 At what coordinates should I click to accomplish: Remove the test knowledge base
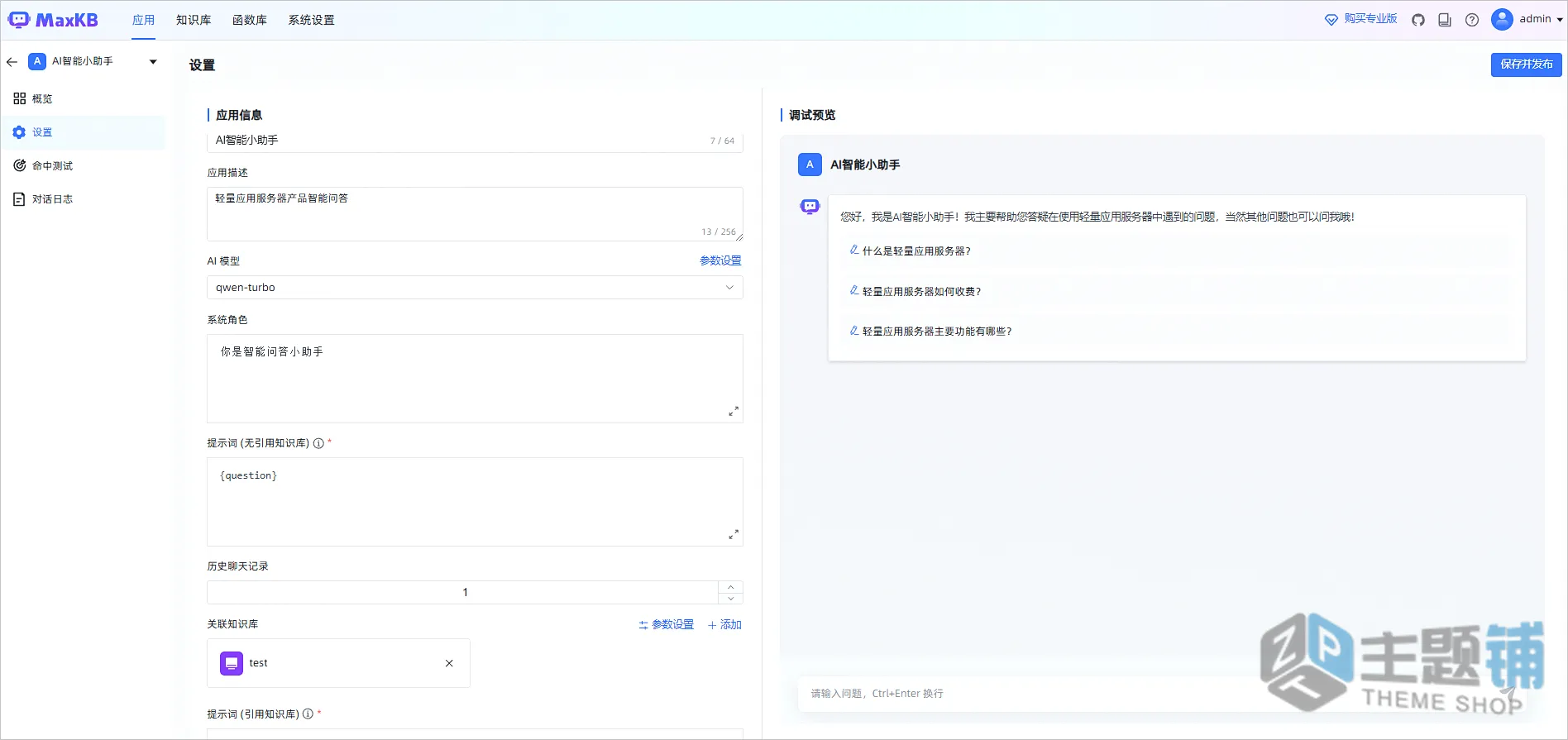(449, 663)
